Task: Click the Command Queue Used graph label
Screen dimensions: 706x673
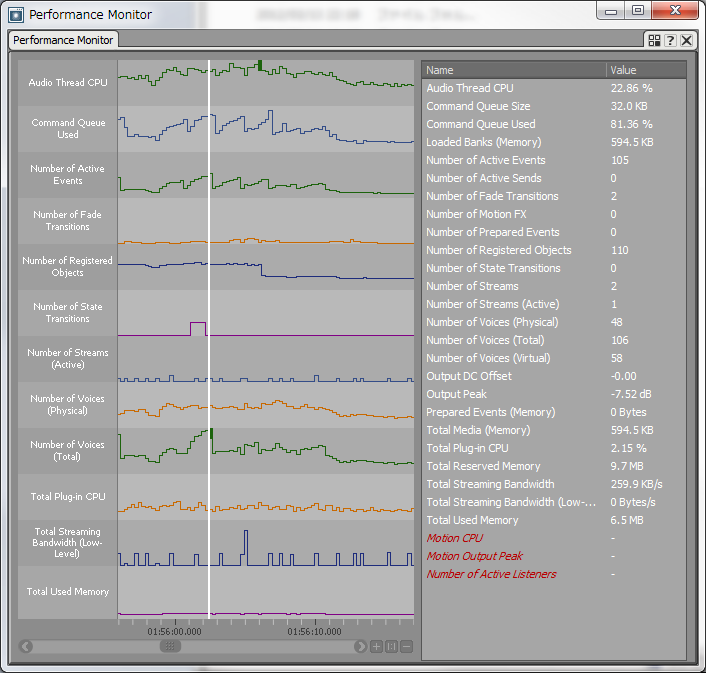Action: tap(68, 129)
